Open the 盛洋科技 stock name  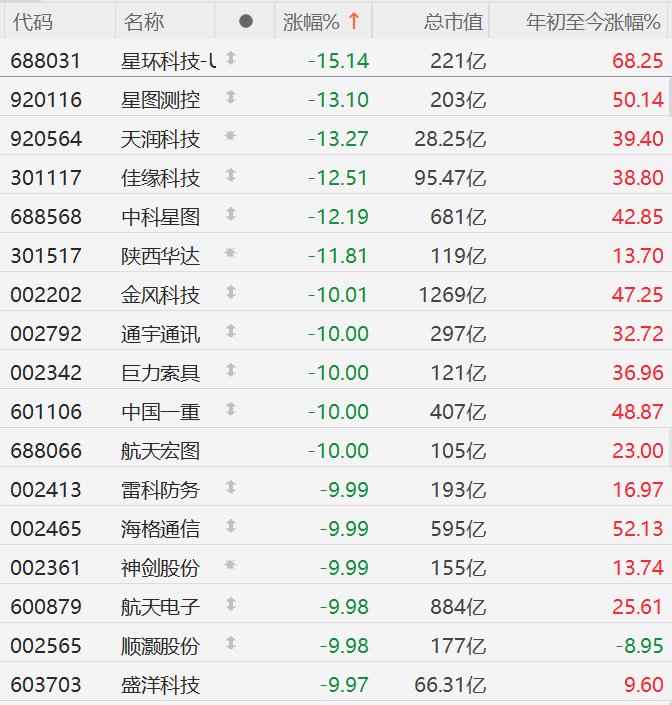pyautogui.click(x=160, y=685)
